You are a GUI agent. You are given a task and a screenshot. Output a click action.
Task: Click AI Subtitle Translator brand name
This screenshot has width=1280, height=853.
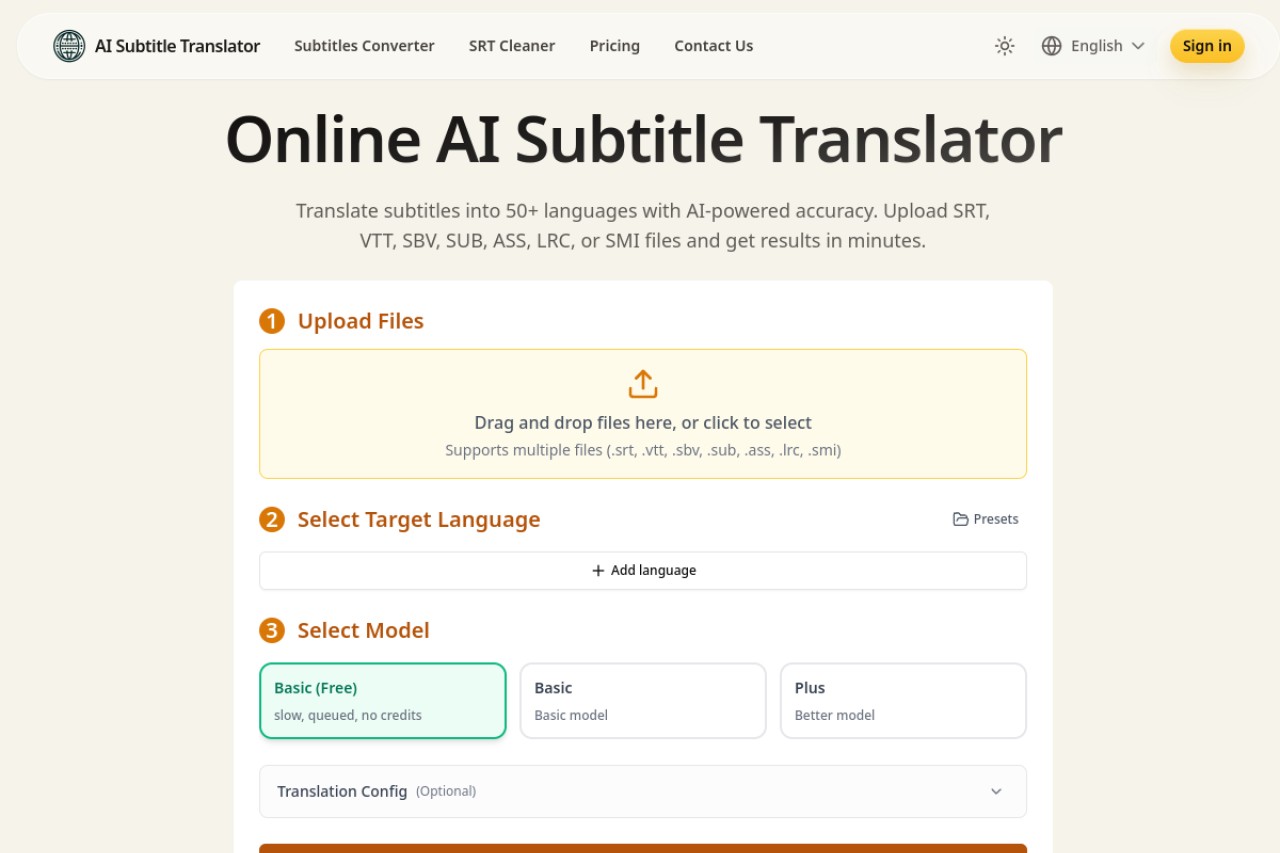pos(178,46)
